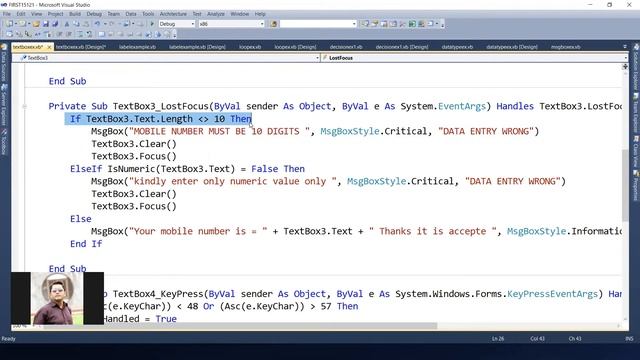The width and height of the screenshot is (640, 360).
Task: Switch to the decisionex1.vb code tab
Action: tap(346, 47)
